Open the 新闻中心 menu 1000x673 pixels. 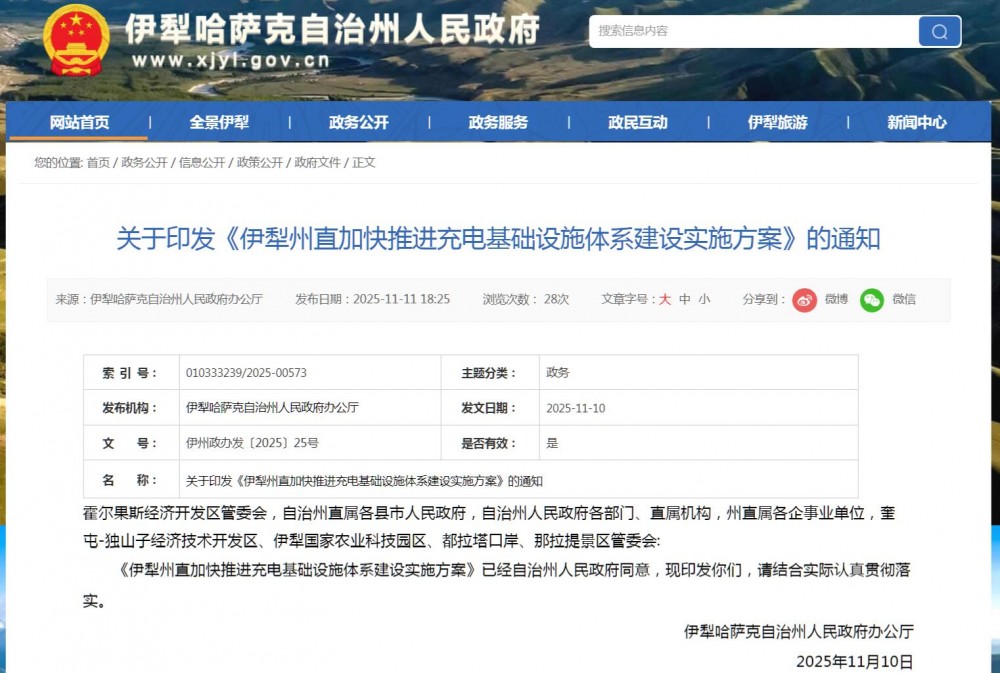(x=916, y=123)
